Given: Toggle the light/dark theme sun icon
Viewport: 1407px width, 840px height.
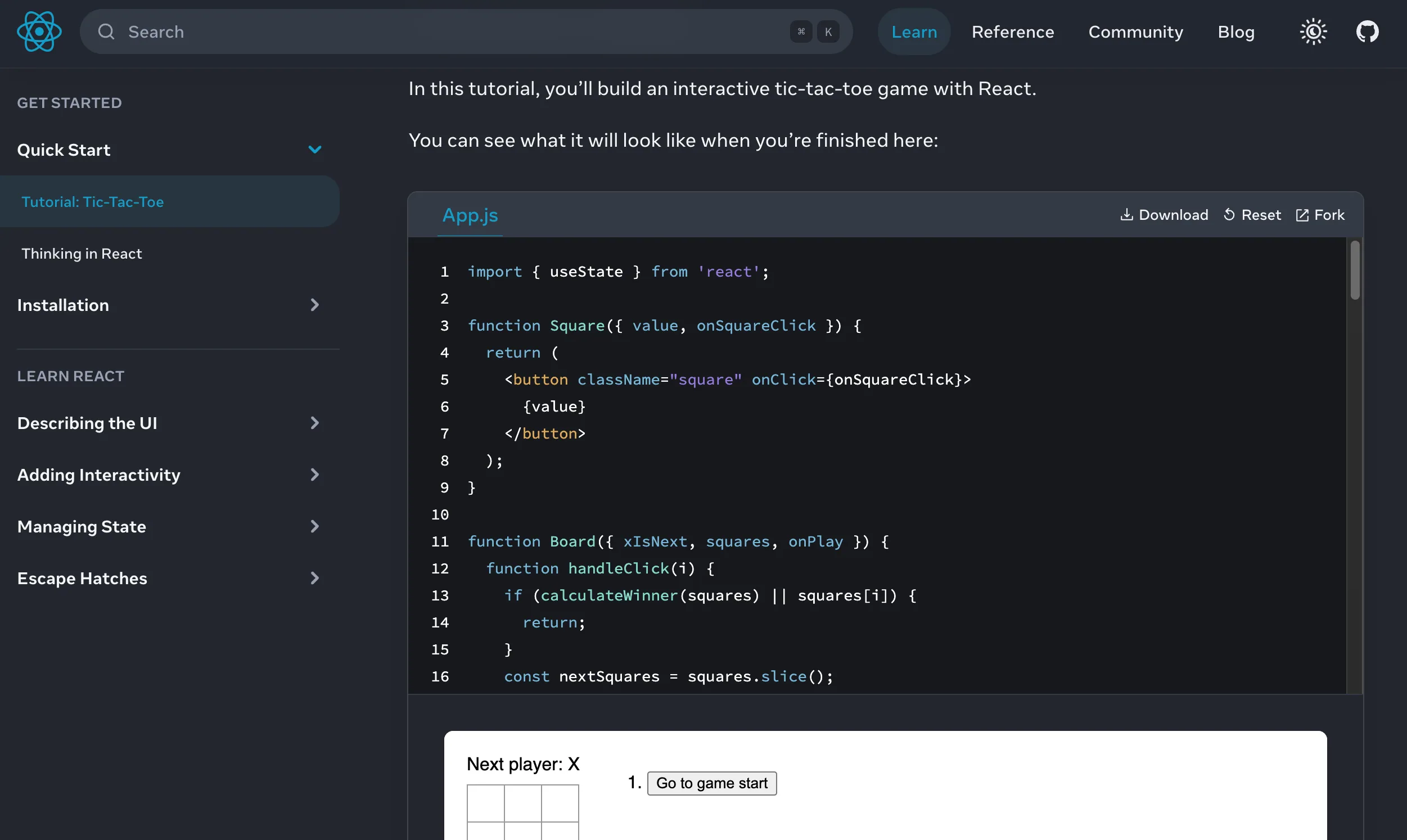Looking at the screenshot, I should click(x=1313, y=31).
